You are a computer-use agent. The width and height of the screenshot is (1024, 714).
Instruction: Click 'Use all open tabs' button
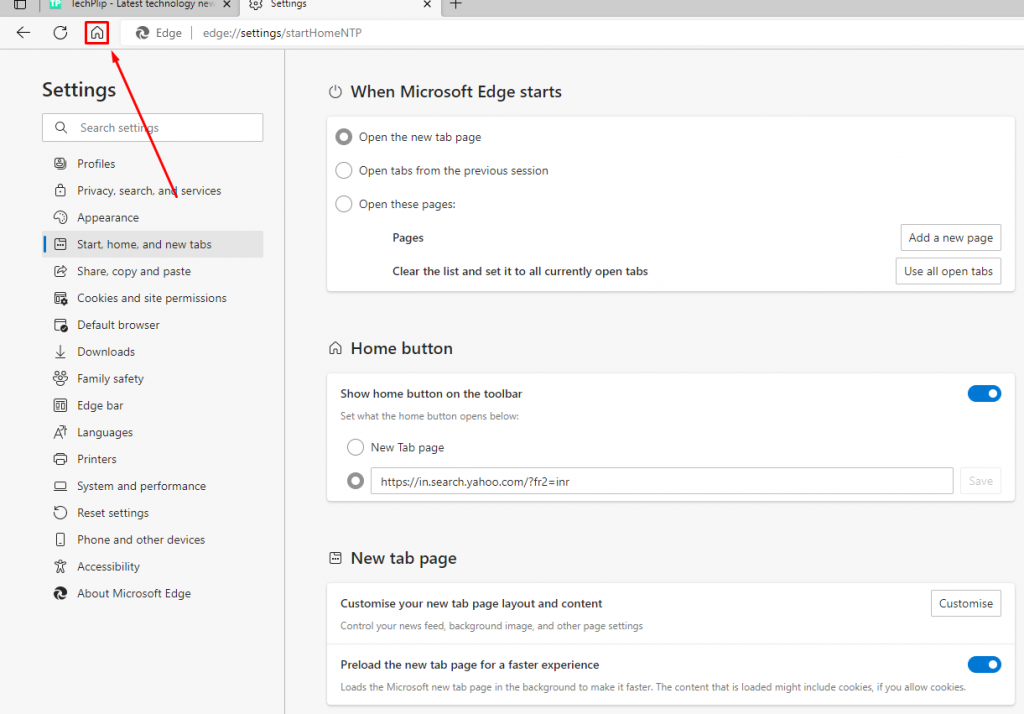[948, 271]
